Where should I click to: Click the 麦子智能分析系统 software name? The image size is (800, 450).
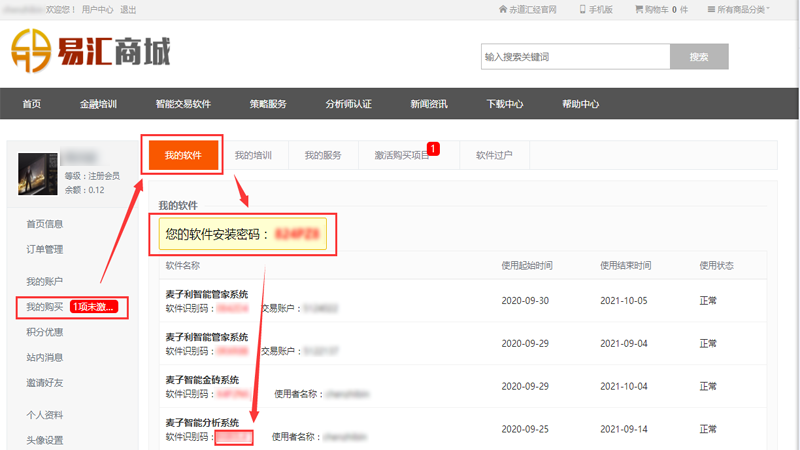[202, 423]
